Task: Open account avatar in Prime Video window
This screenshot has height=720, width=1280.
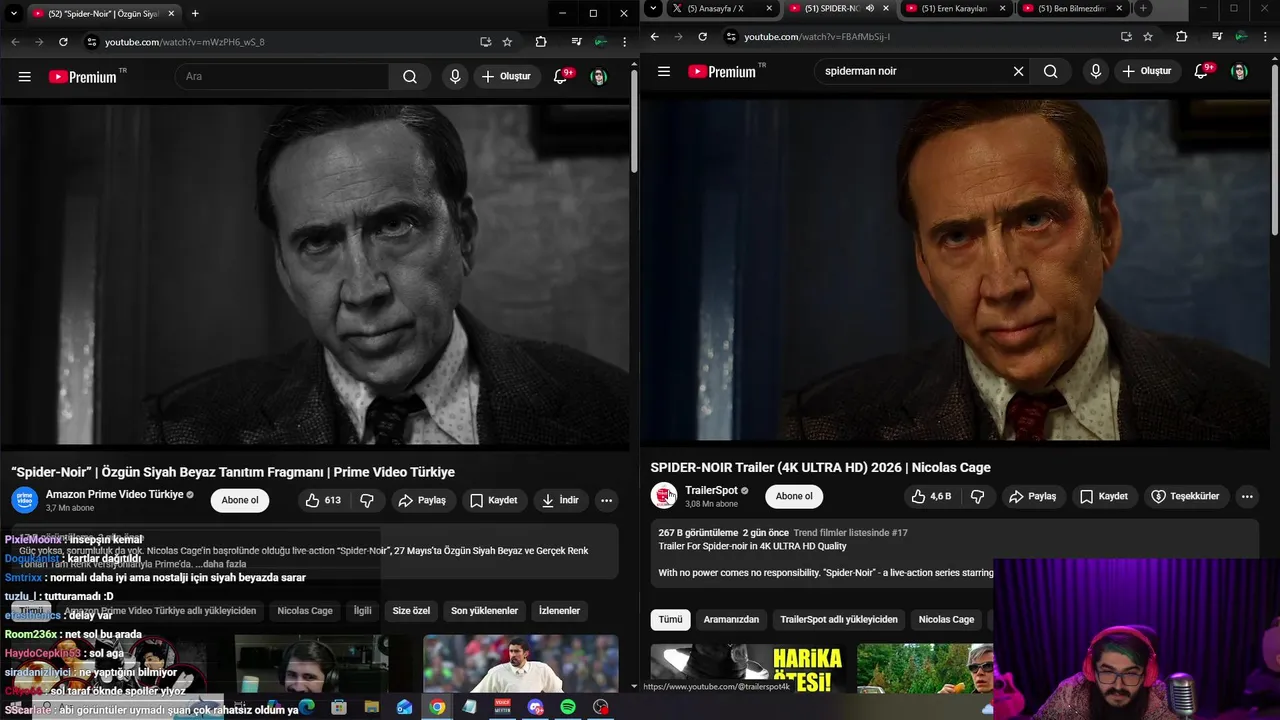Action: [598, 76]
